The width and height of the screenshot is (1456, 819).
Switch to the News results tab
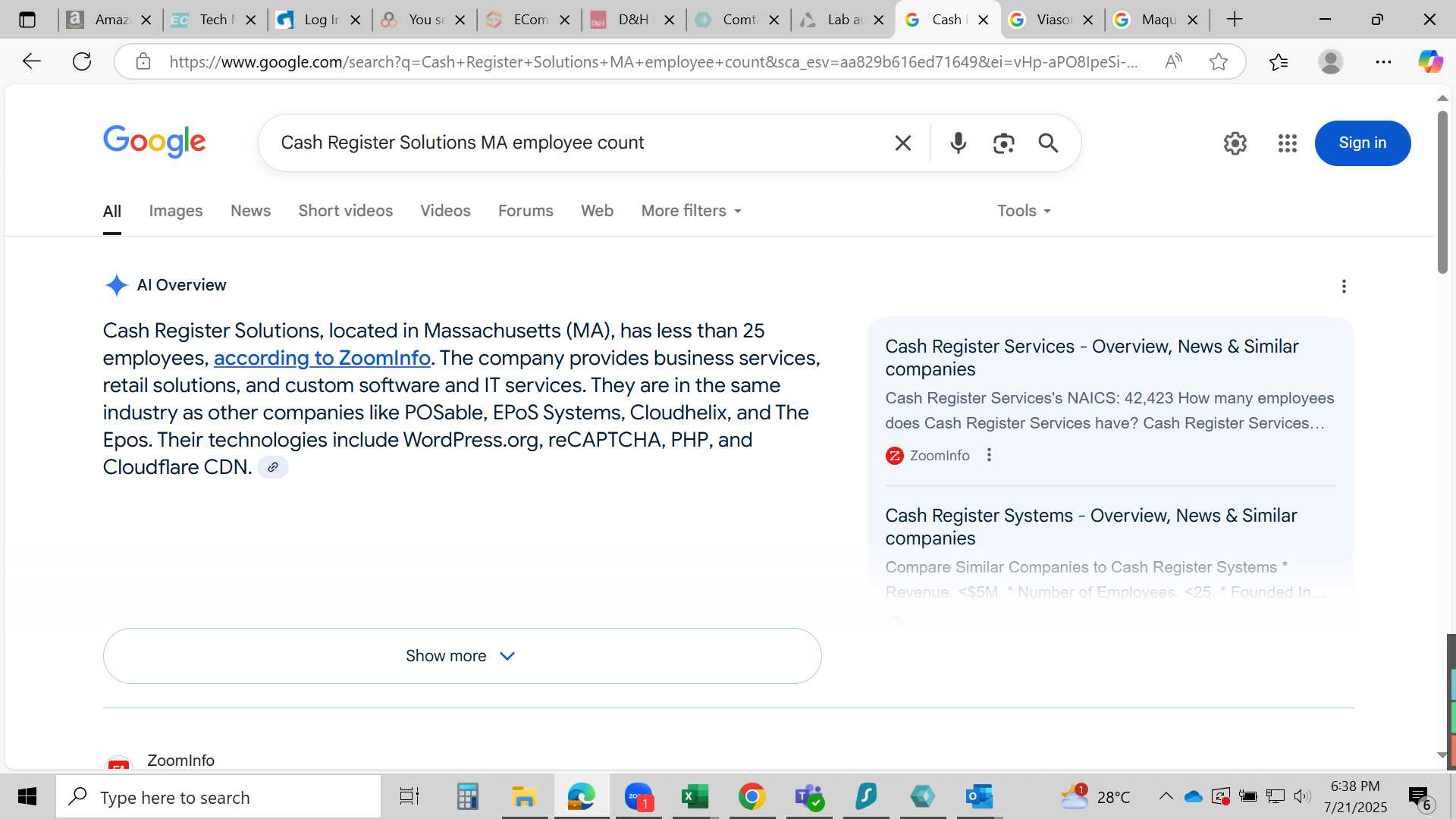pyautogui.click(x=250, y=211)
